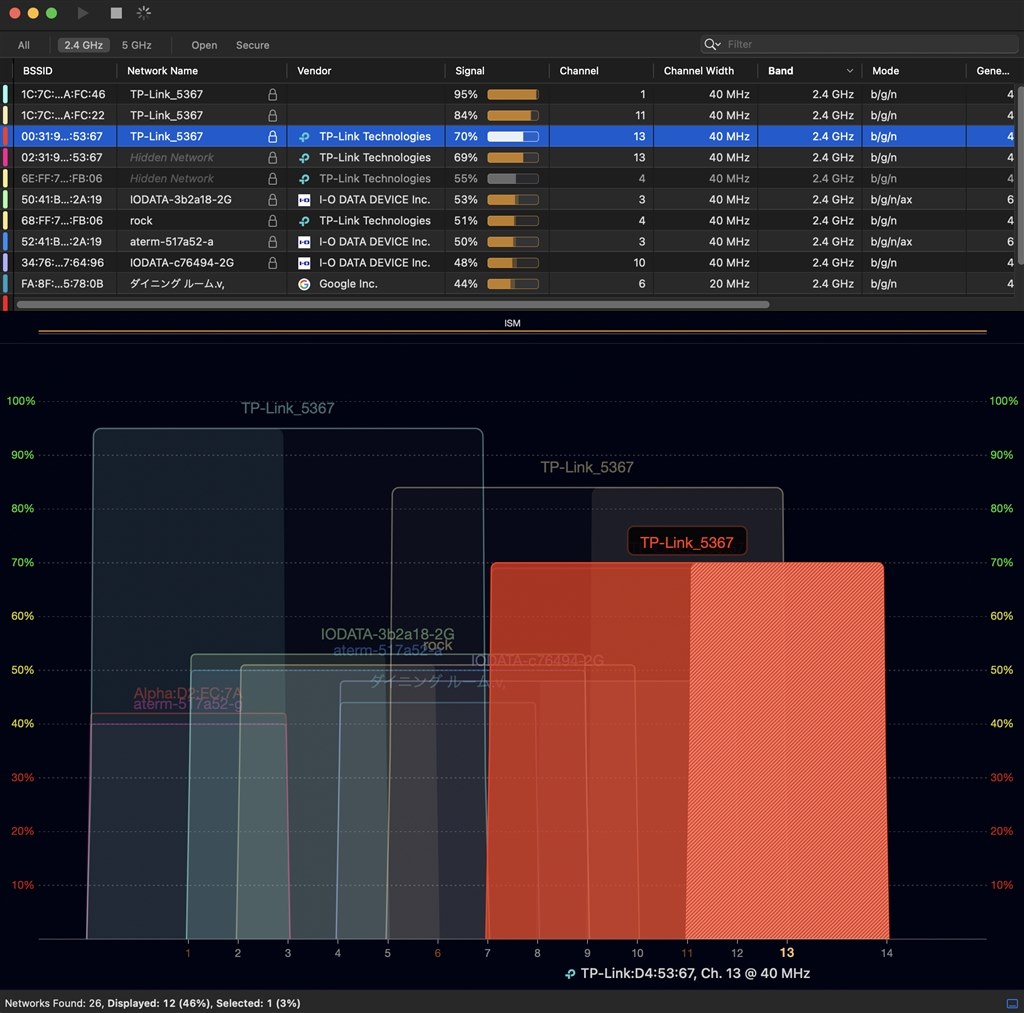Click the TP-Link:D4:53:67 Ch. 13 caption
The image size is (1024, 1013).
pyautogui.click(x=695, y=973)
